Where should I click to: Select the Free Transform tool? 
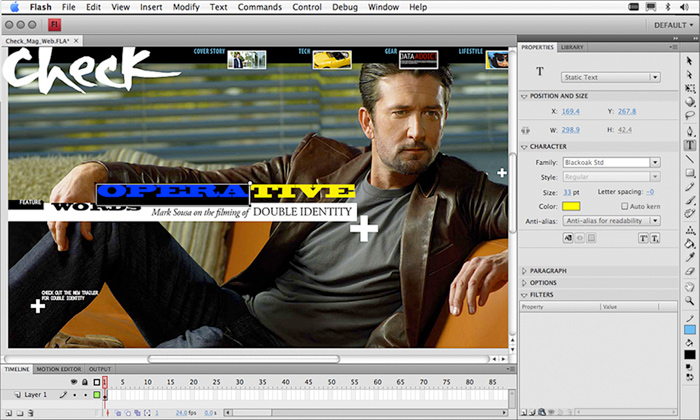pos(689,88)
